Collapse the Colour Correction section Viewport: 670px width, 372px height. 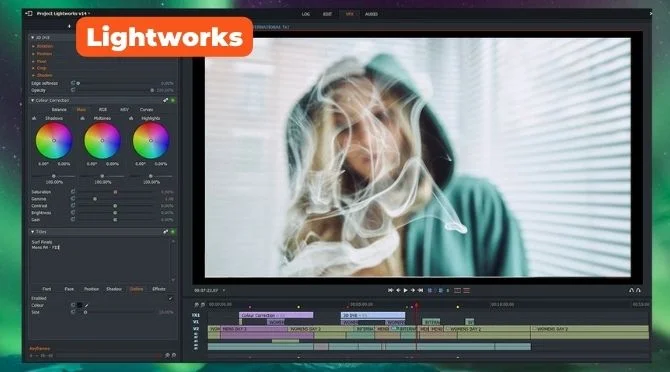pyautogui.click(x=32, y=100)
